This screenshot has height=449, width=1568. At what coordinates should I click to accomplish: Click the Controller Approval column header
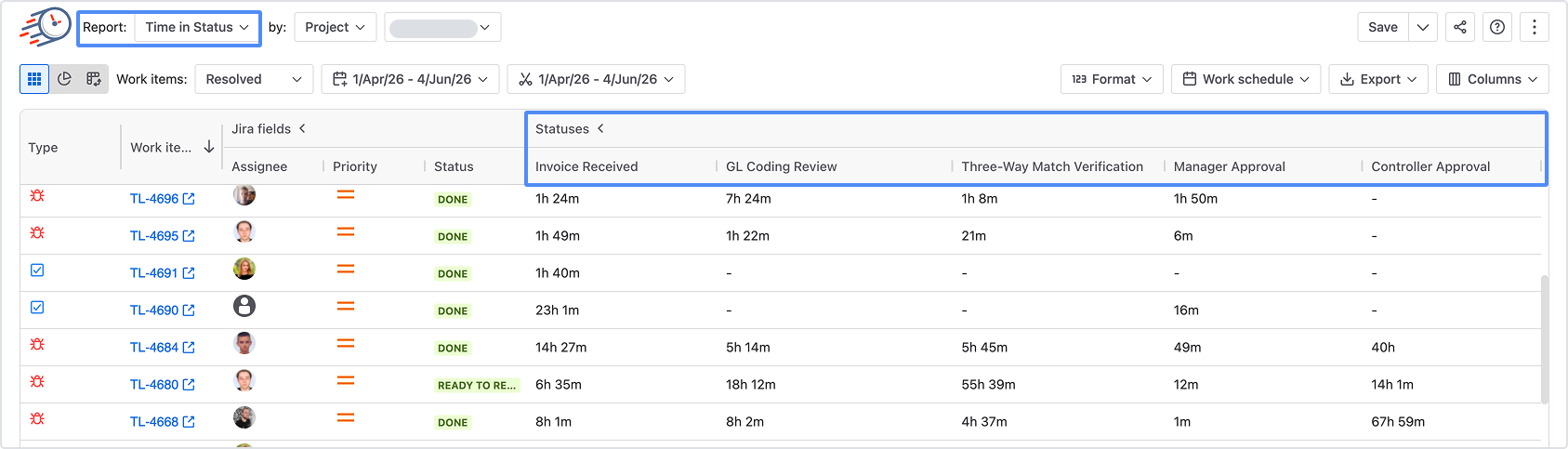point(1430,166)
